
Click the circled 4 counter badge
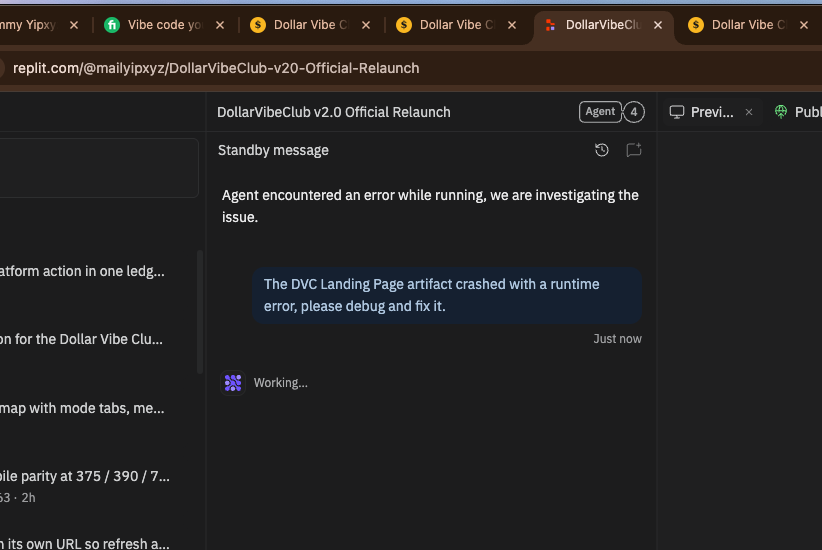(634, 112)
